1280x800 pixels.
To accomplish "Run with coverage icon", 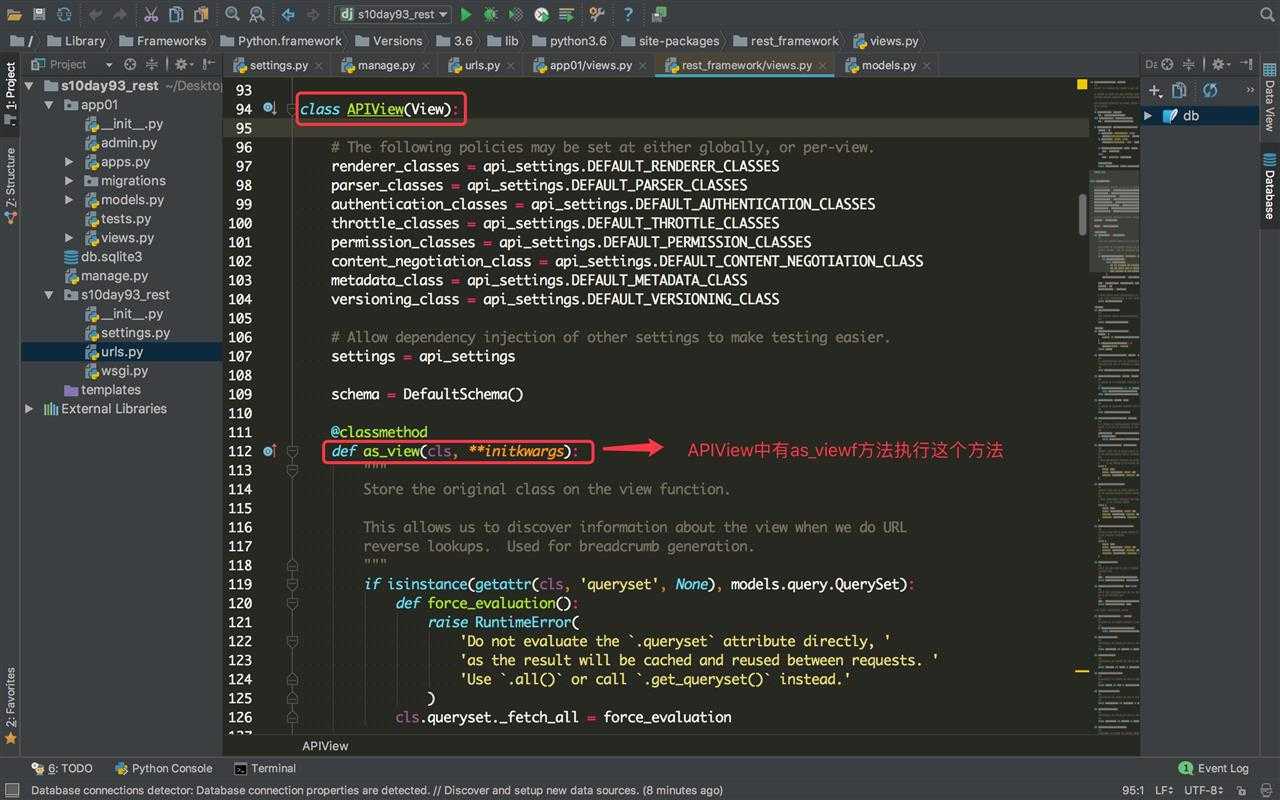I will coord(515,14).
